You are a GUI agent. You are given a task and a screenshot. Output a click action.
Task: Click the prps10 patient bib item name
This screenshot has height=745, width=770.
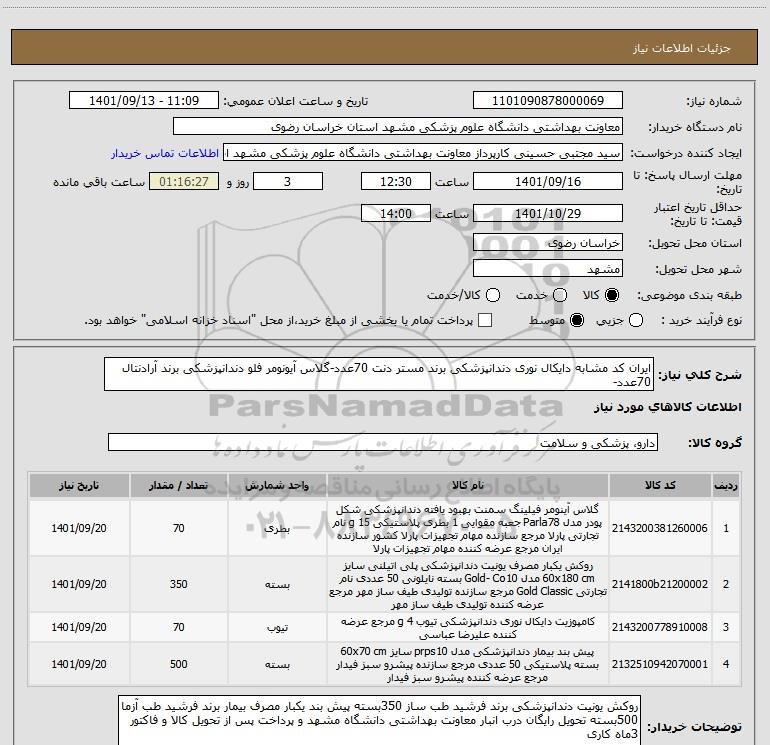468,664
